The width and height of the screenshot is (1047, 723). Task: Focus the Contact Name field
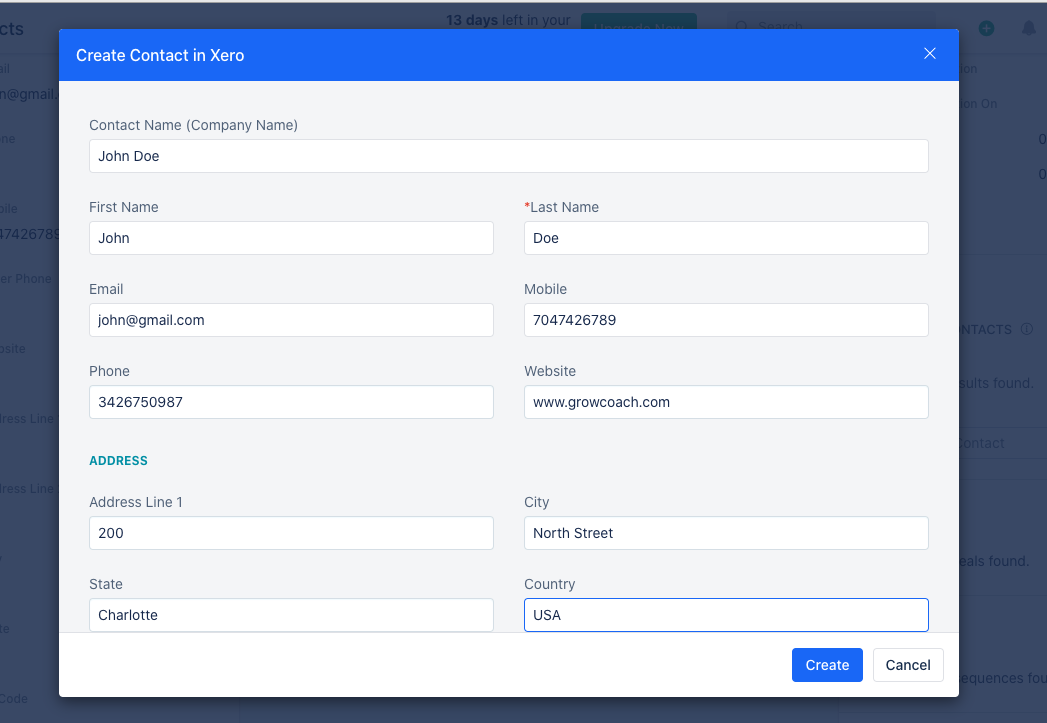[x=509, y=156]
